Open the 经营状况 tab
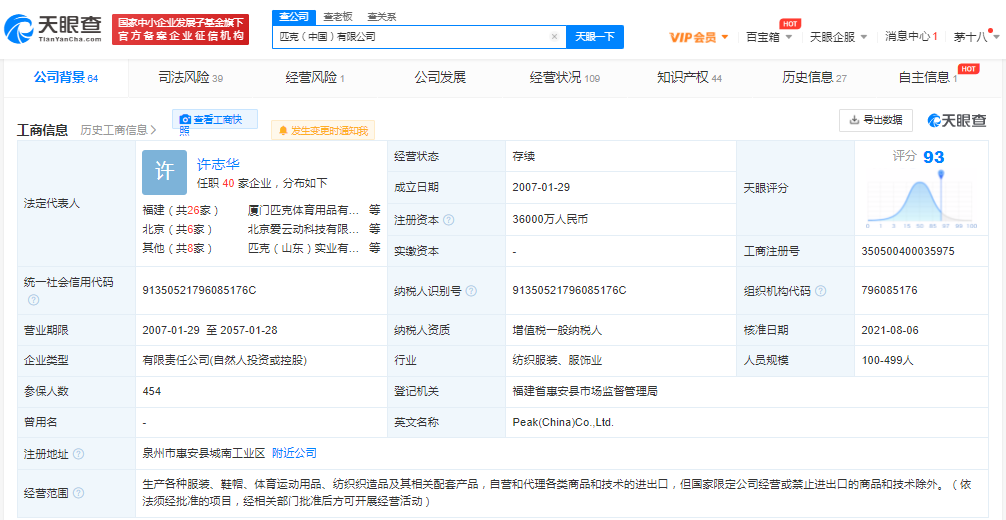 pyautogui.click(x=565, y=78)
